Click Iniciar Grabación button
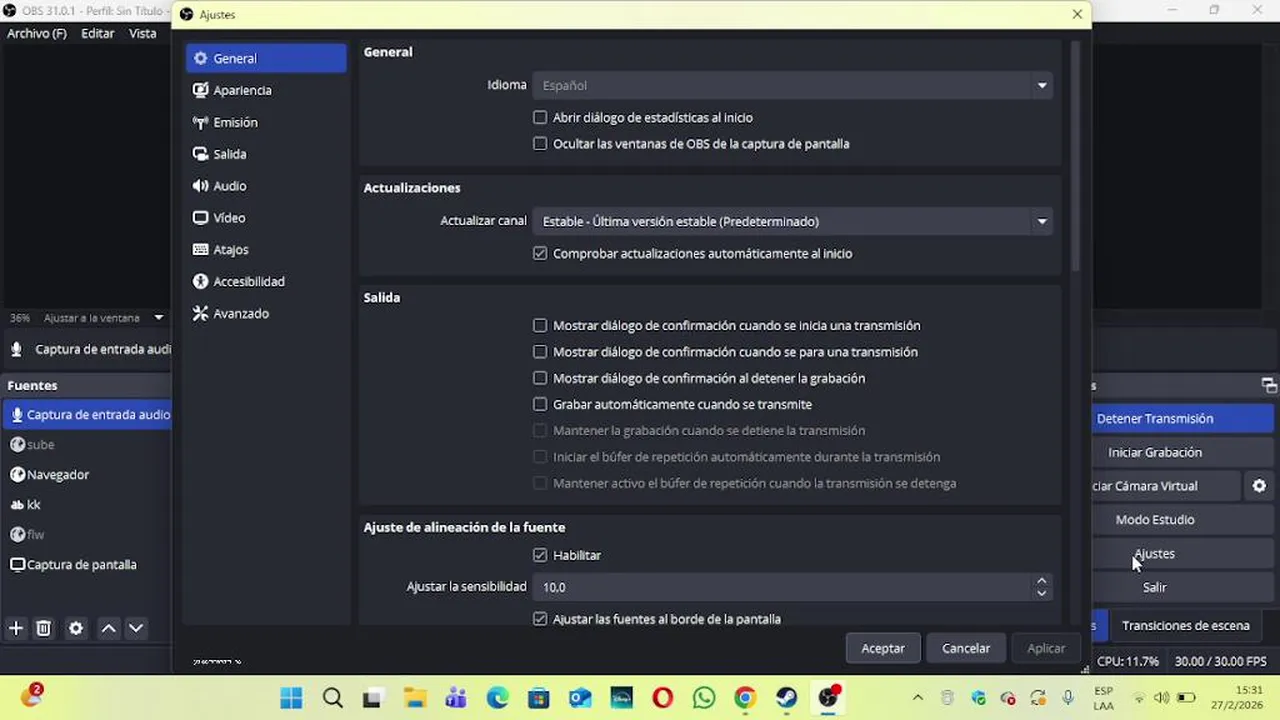1280x720 pixels. [1183, 452]
